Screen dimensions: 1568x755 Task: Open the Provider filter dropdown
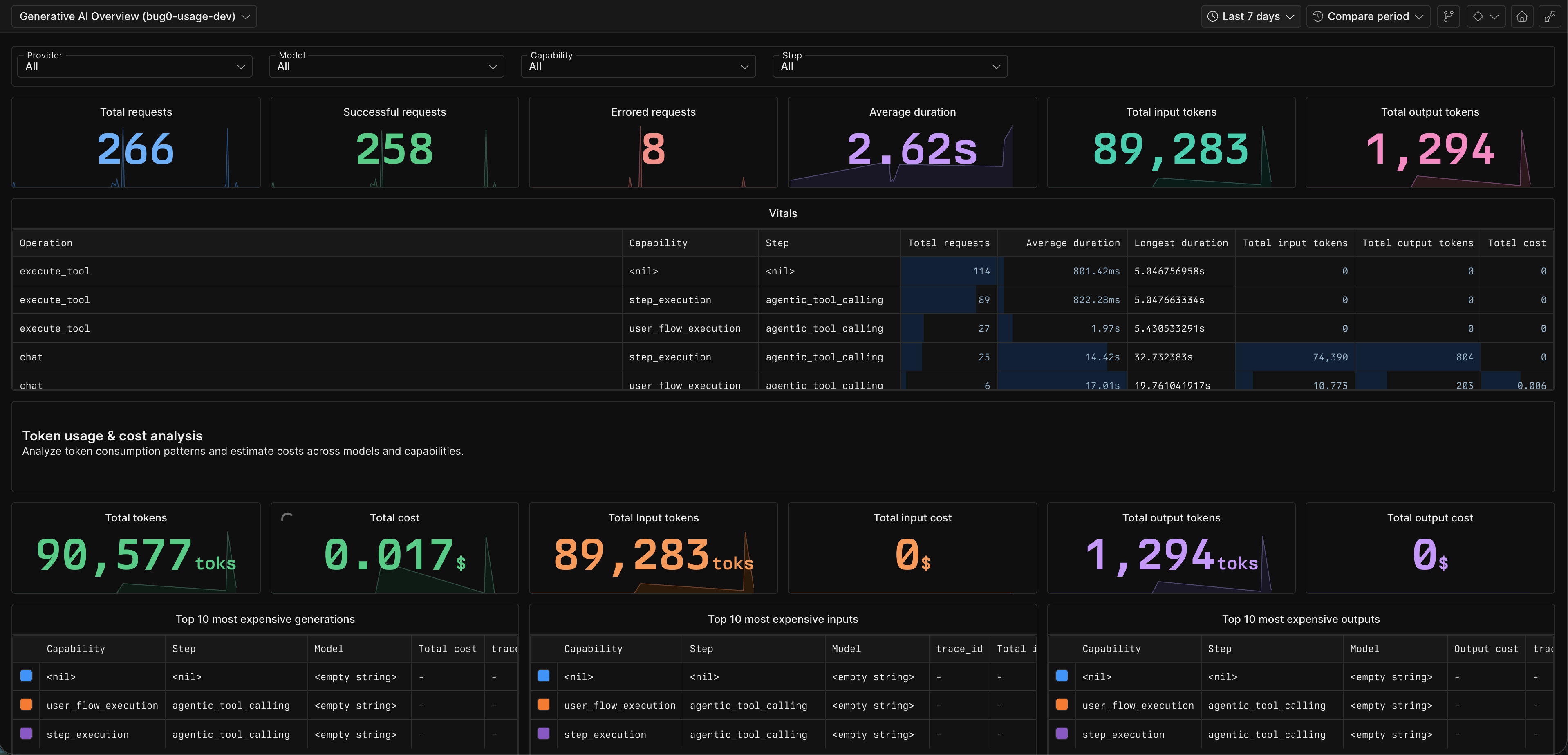click(134, 66)
